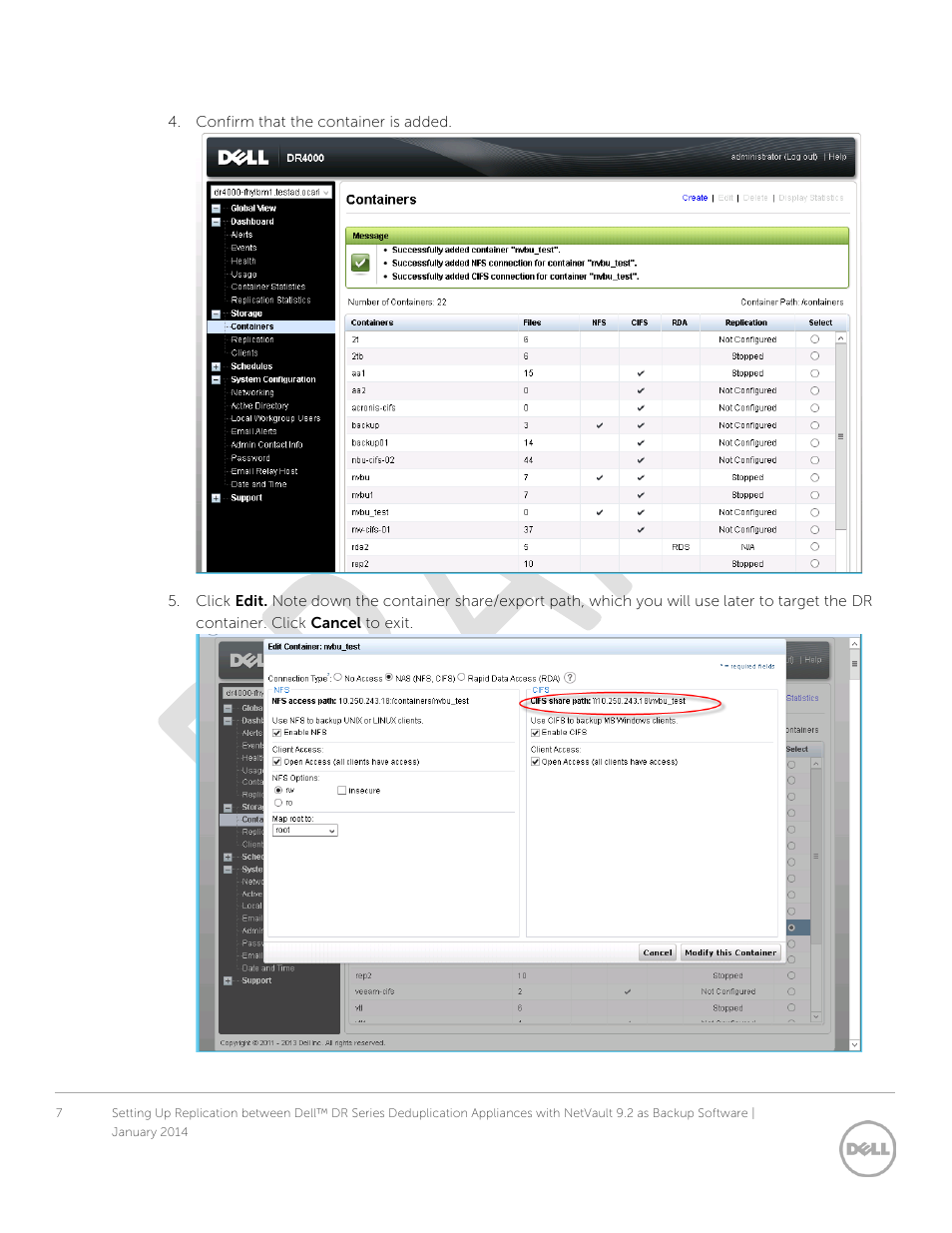Sort by the Replication column header

click(746, 322)
